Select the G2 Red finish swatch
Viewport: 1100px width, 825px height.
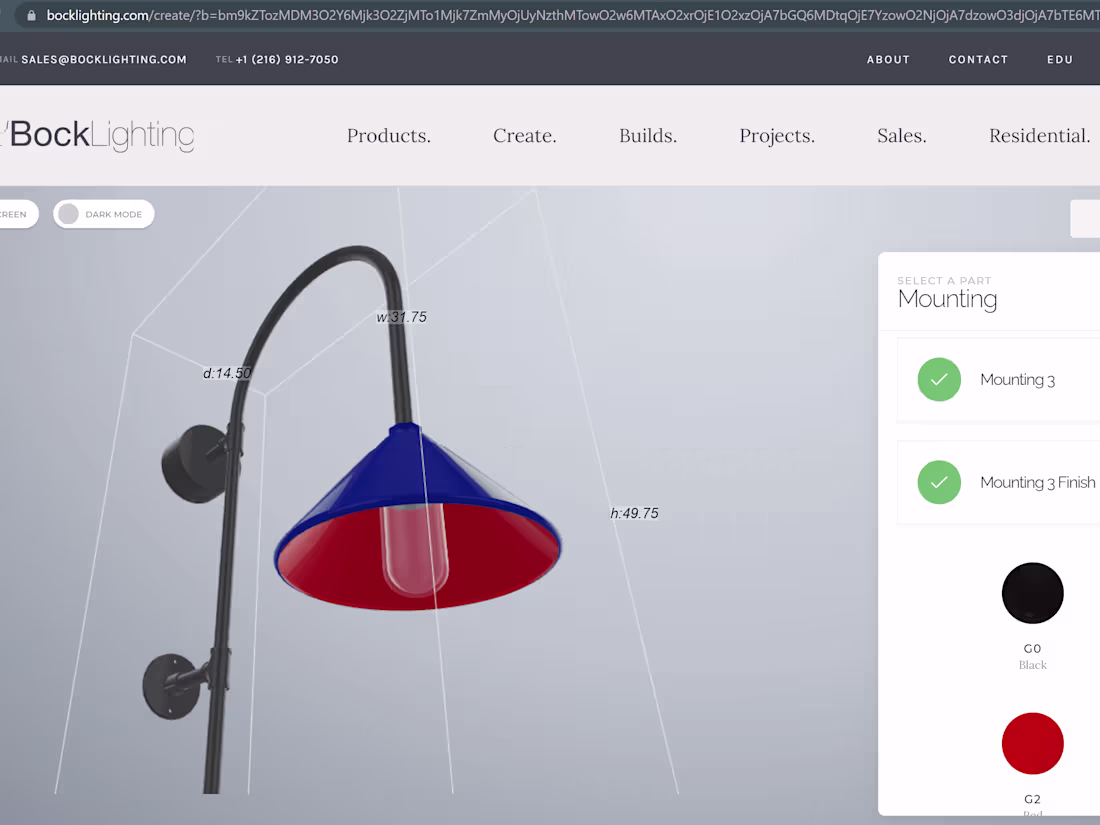pyautogui.click(x=1032, y=743)
